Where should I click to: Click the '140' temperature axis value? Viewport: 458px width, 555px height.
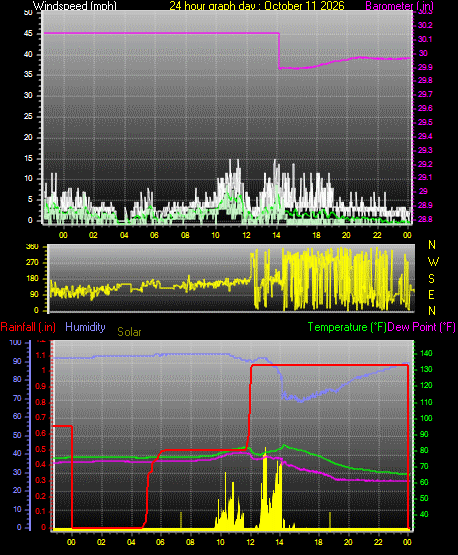pos(426,353)
